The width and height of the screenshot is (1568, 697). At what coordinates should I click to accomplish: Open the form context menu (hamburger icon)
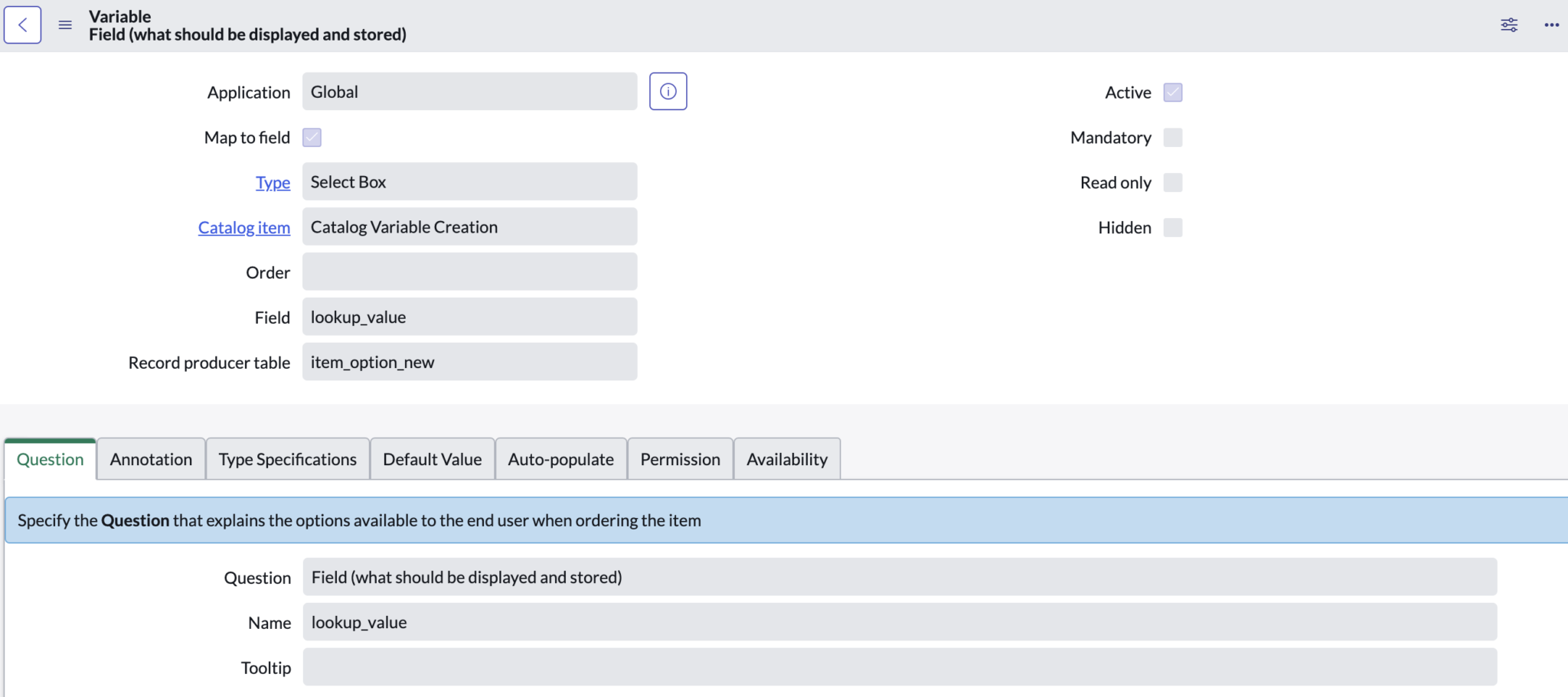point(64,24)
